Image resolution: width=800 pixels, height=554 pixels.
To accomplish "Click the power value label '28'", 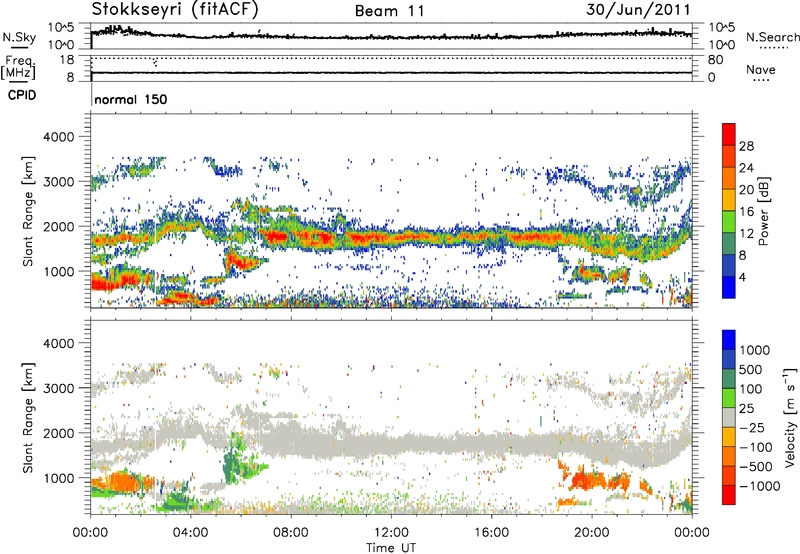I will click(x=746, y=146).
